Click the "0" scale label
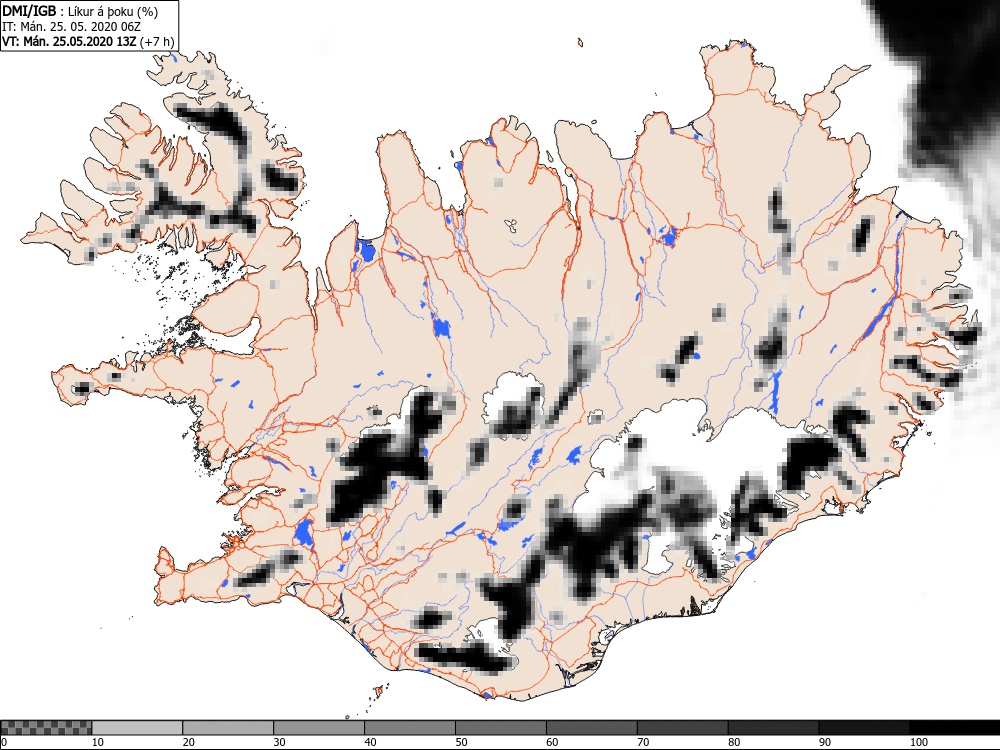Viewport: 1000px width, 750px height. click(x=3, y=742)
